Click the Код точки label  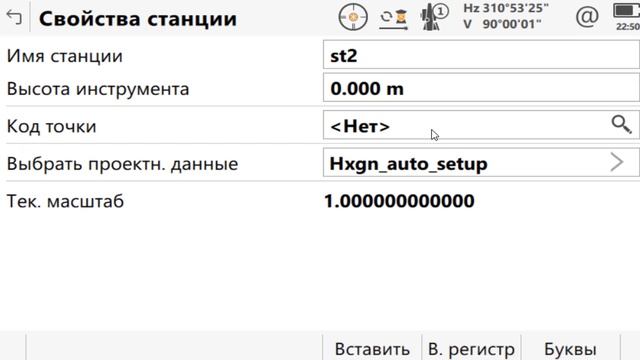tap(51, 126)
